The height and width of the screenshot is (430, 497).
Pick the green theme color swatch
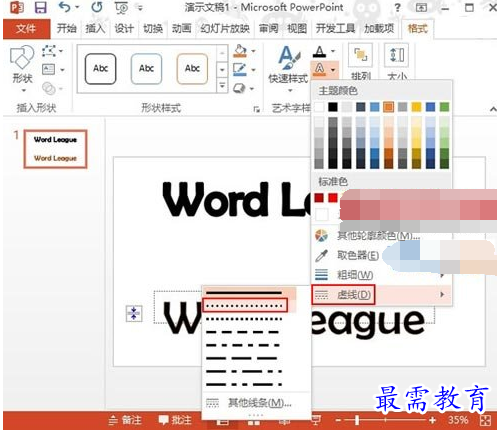pos(444,107)
